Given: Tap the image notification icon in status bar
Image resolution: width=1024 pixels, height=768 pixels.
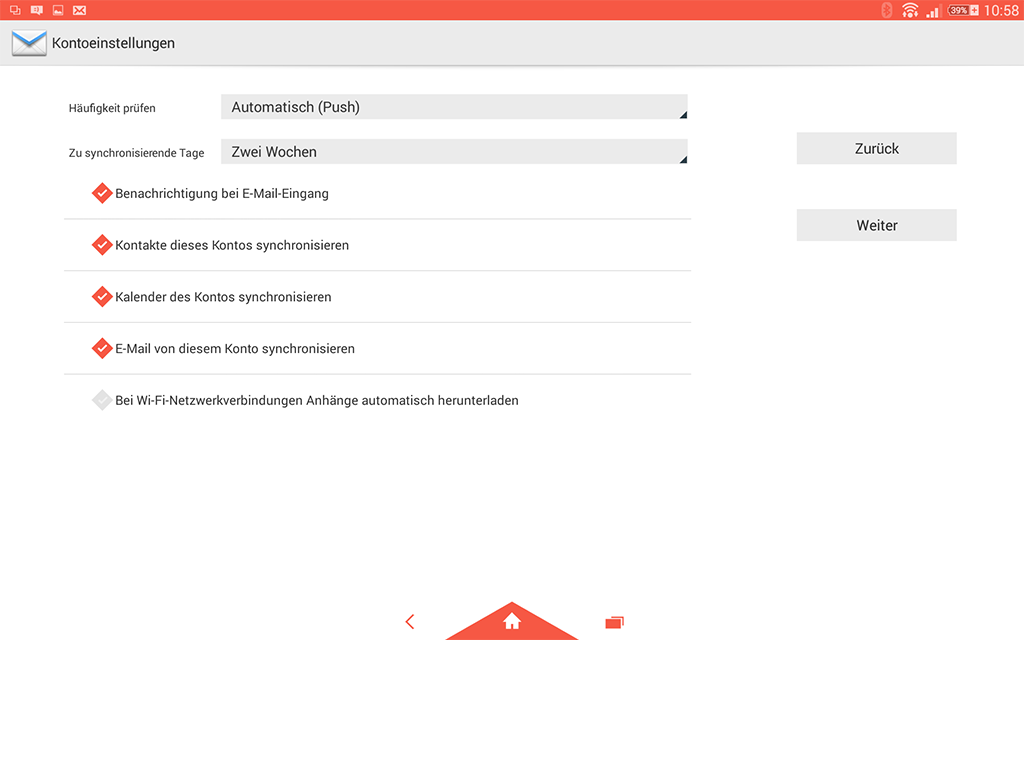Looking at the screenshot, I should tap(58, 10).
